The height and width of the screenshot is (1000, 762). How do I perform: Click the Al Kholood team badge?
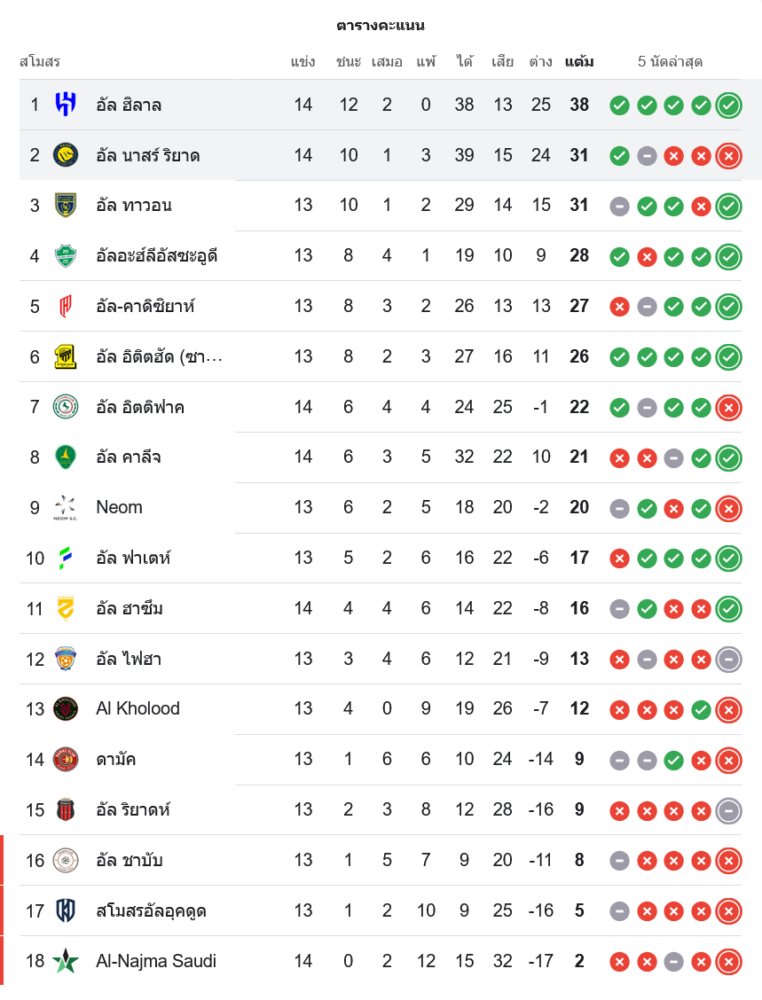[65, 709]
